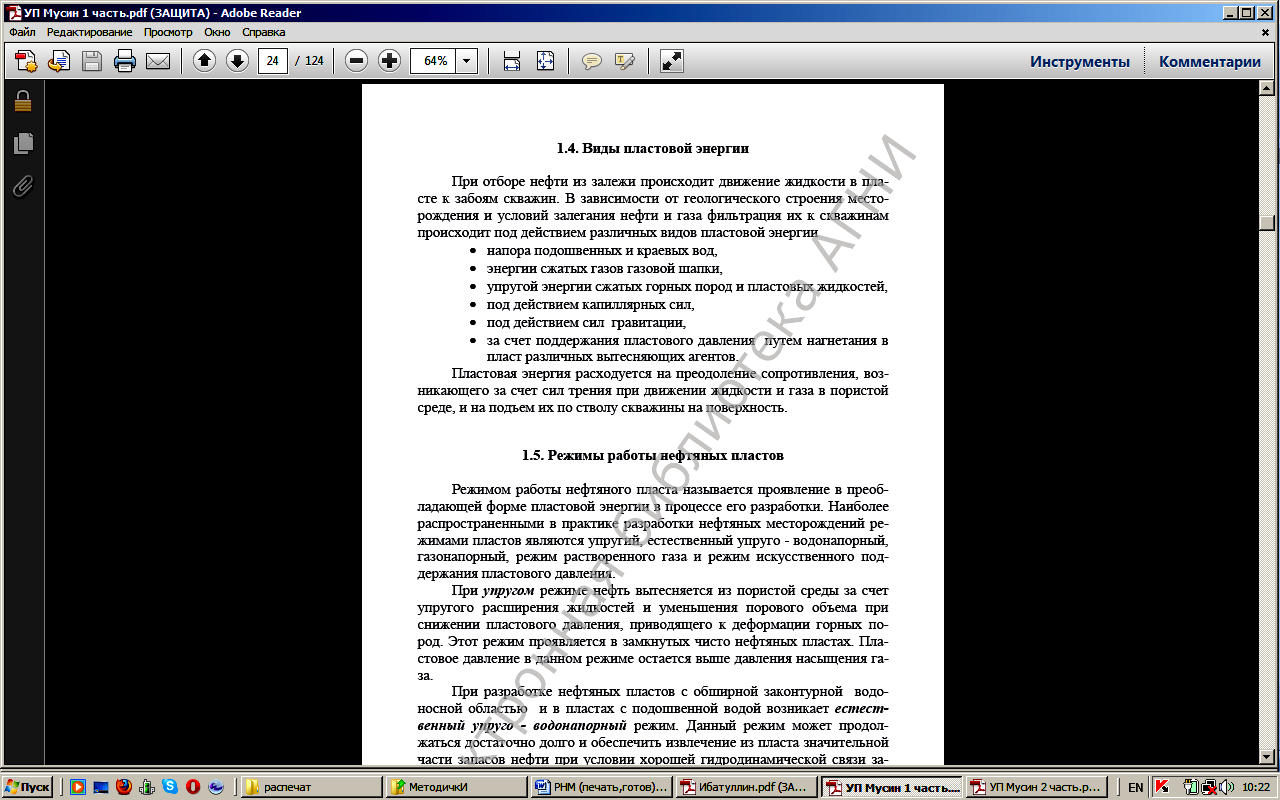Click show desktop quick launch icon

click(x=101, y=787)
